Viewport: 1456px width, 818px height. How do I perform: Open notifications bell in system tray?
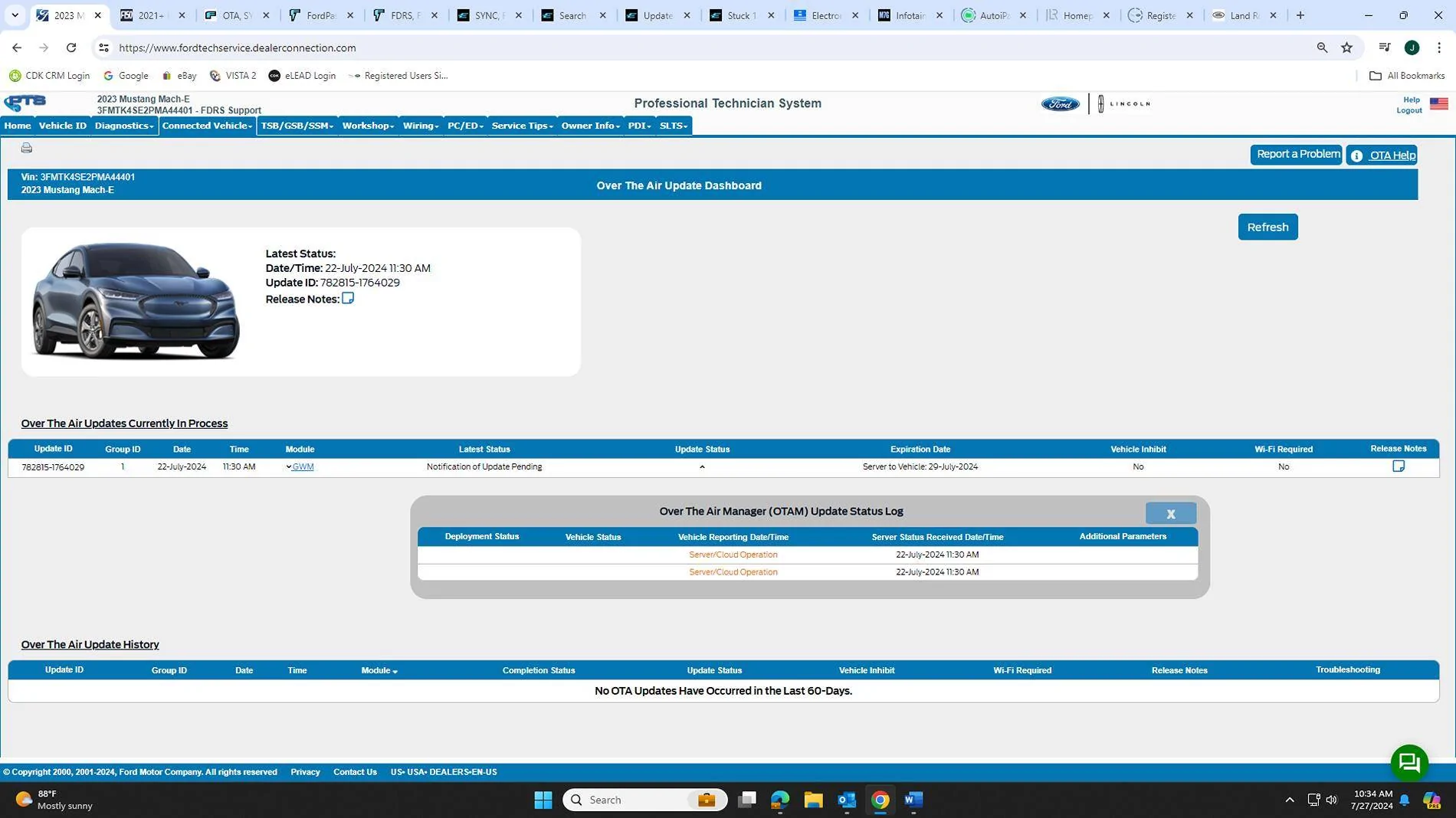1404,800
